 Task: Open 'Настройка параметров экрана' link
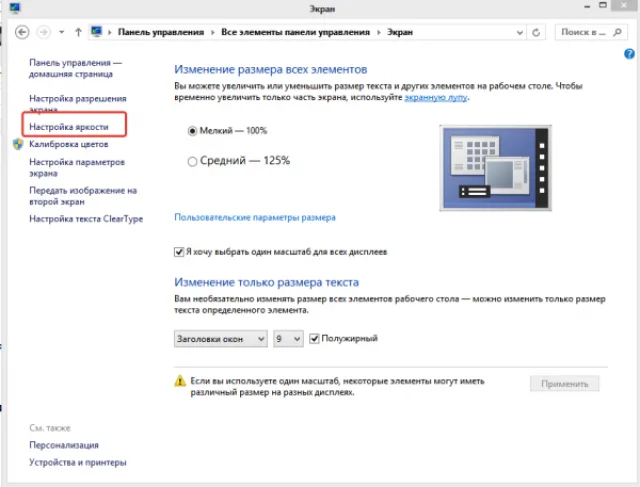(77, 168)
